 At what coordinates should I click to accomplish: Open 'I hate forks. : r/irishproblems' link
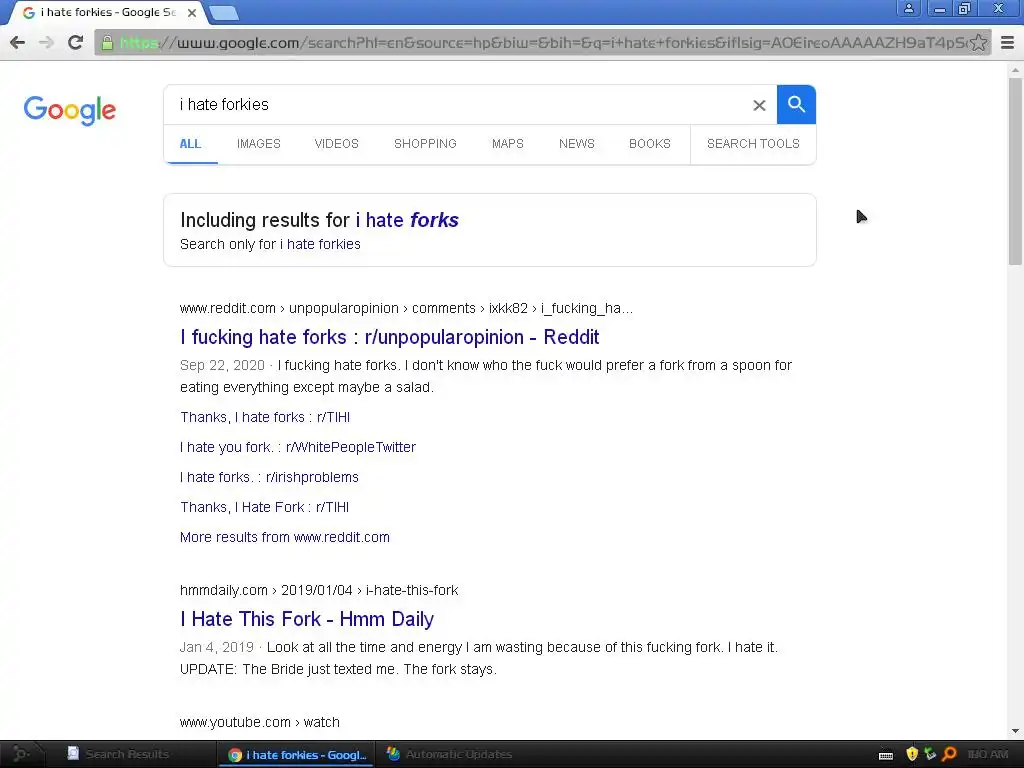point(269,477)
